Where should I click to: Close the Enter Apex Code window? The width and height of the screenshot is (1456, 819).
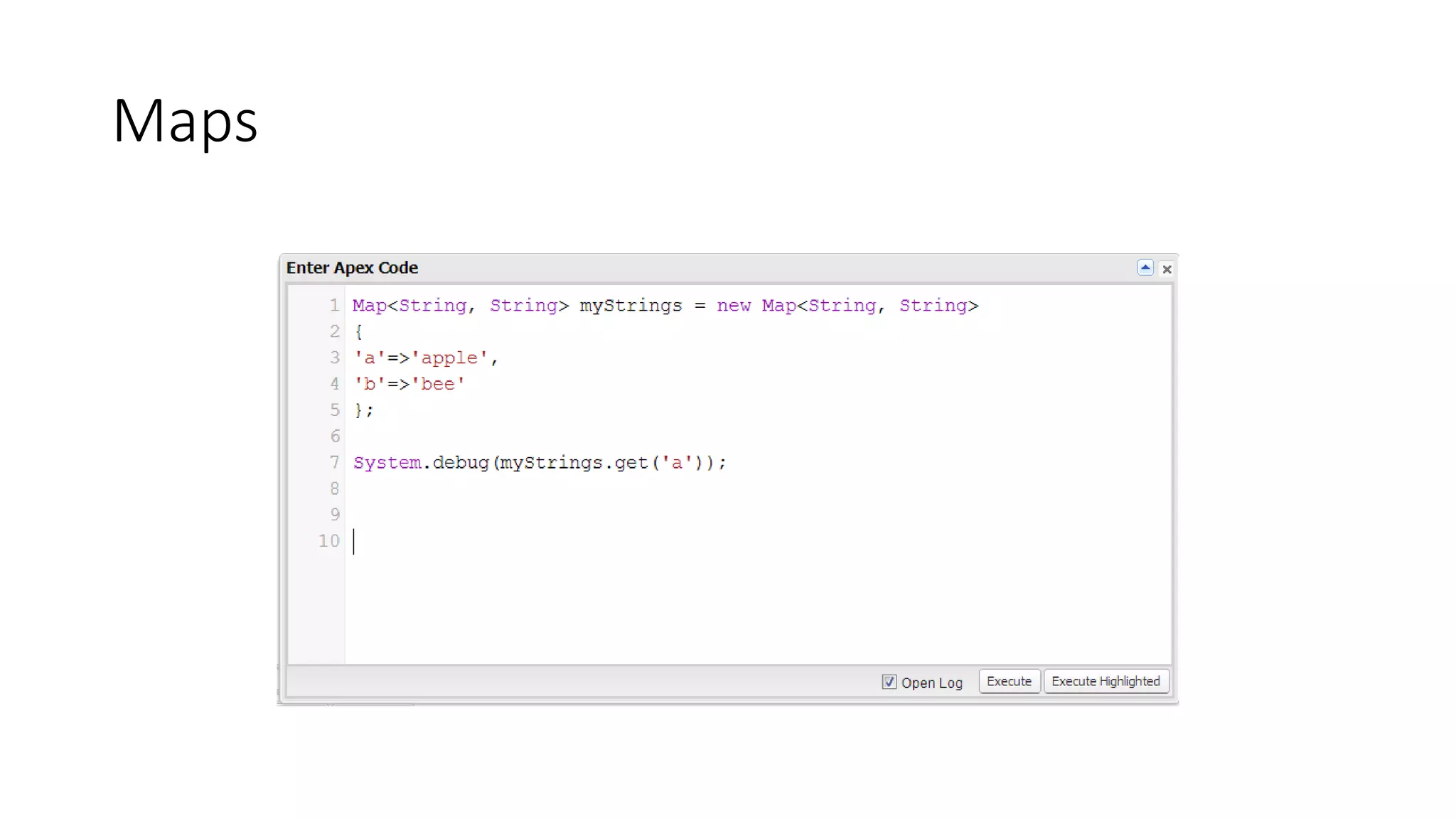1167,269
